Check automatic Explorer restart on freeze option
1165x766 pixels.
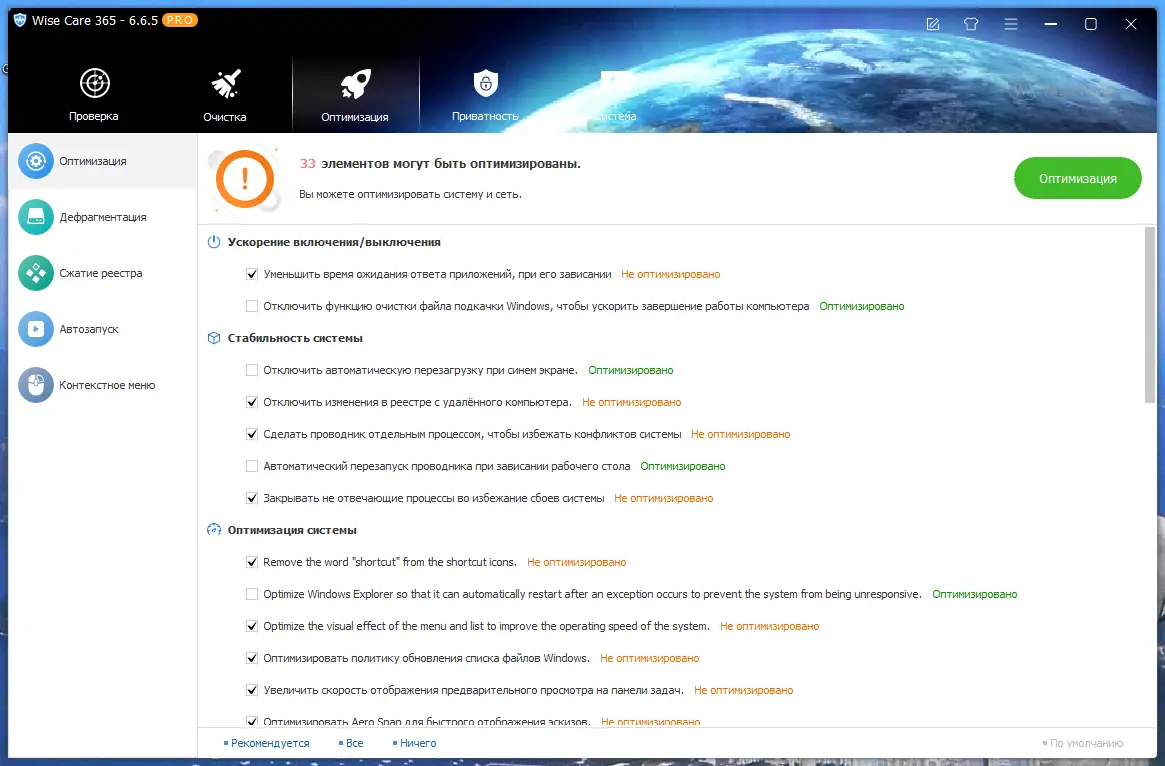pos(252,466)
